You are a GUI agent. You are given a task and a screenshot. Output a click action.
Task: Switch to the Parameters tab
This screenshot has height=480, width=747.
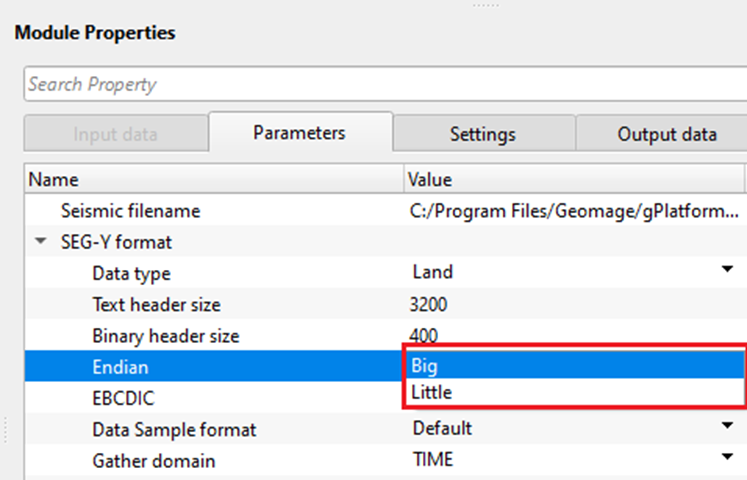pos(299,133)
